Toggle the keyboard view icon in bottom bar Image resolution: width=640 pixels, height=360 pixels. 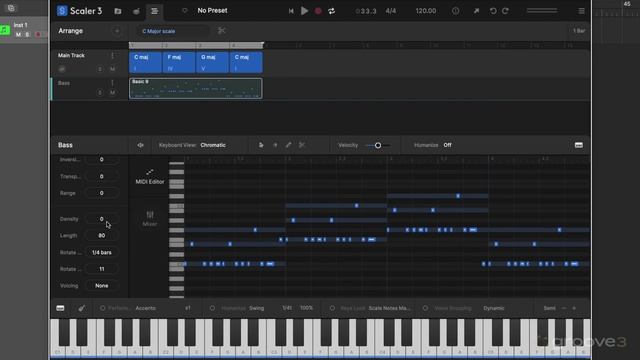click(x=60, y=308)
